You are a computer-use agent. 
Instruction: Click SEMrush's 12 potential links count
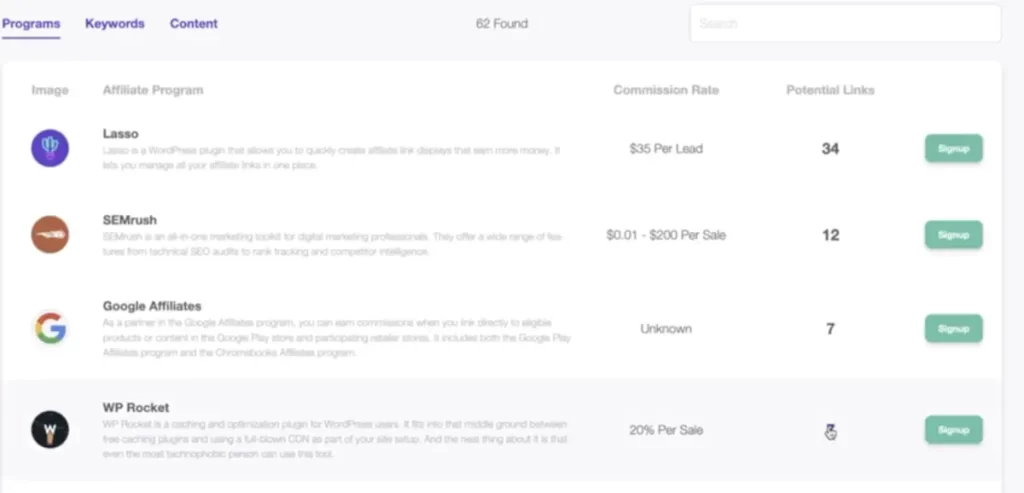[x=830, y=235]
